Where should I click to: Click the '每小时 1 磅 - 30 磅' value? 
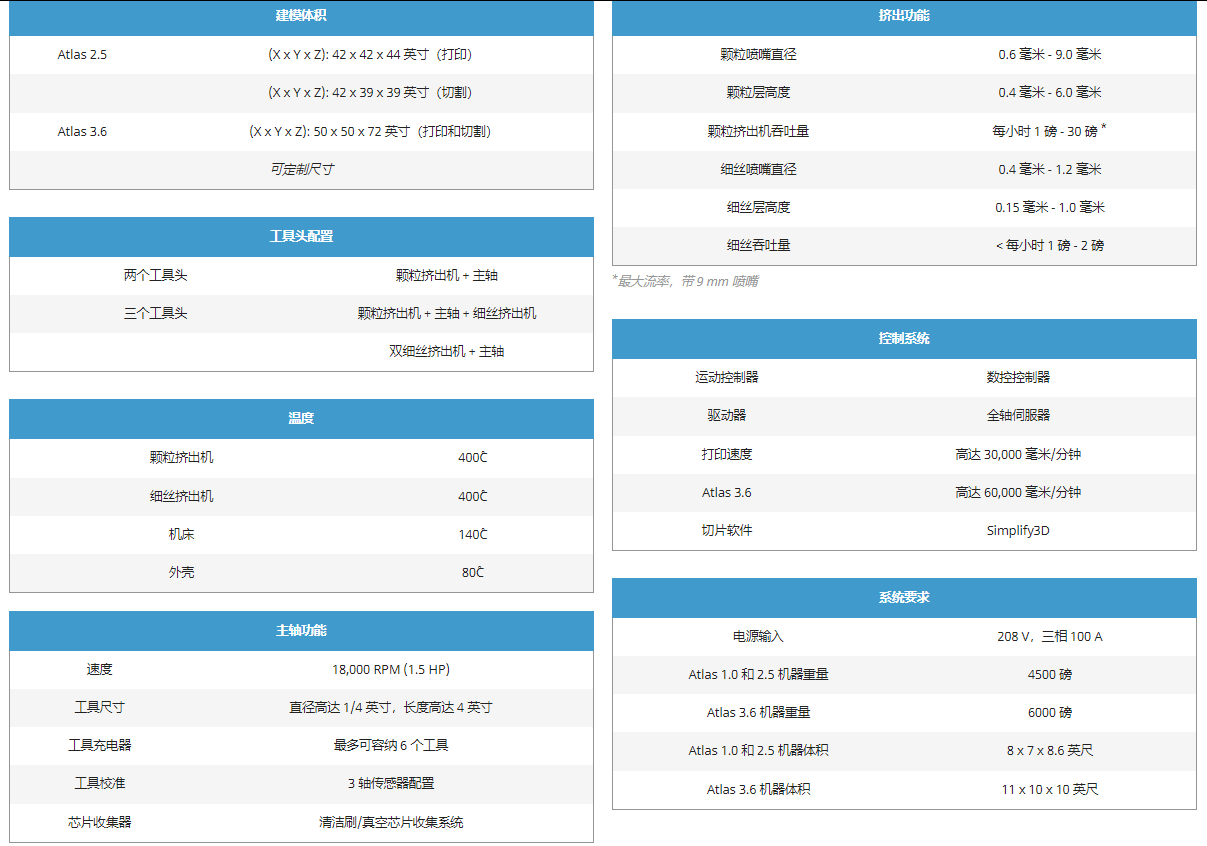pos(1045,131)
